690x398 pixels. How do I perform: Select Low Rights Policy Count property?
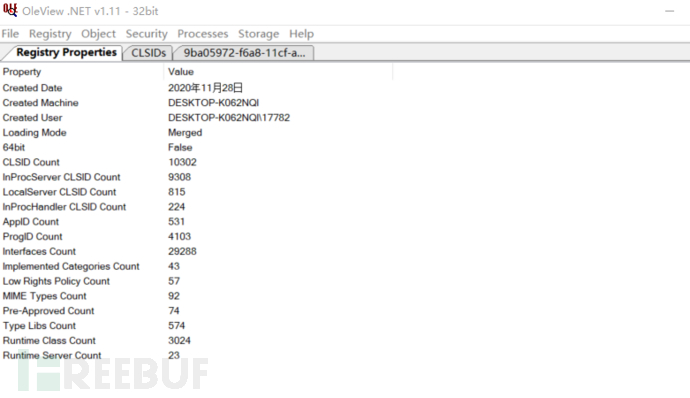pyautogui.click(x=56, y=281)
